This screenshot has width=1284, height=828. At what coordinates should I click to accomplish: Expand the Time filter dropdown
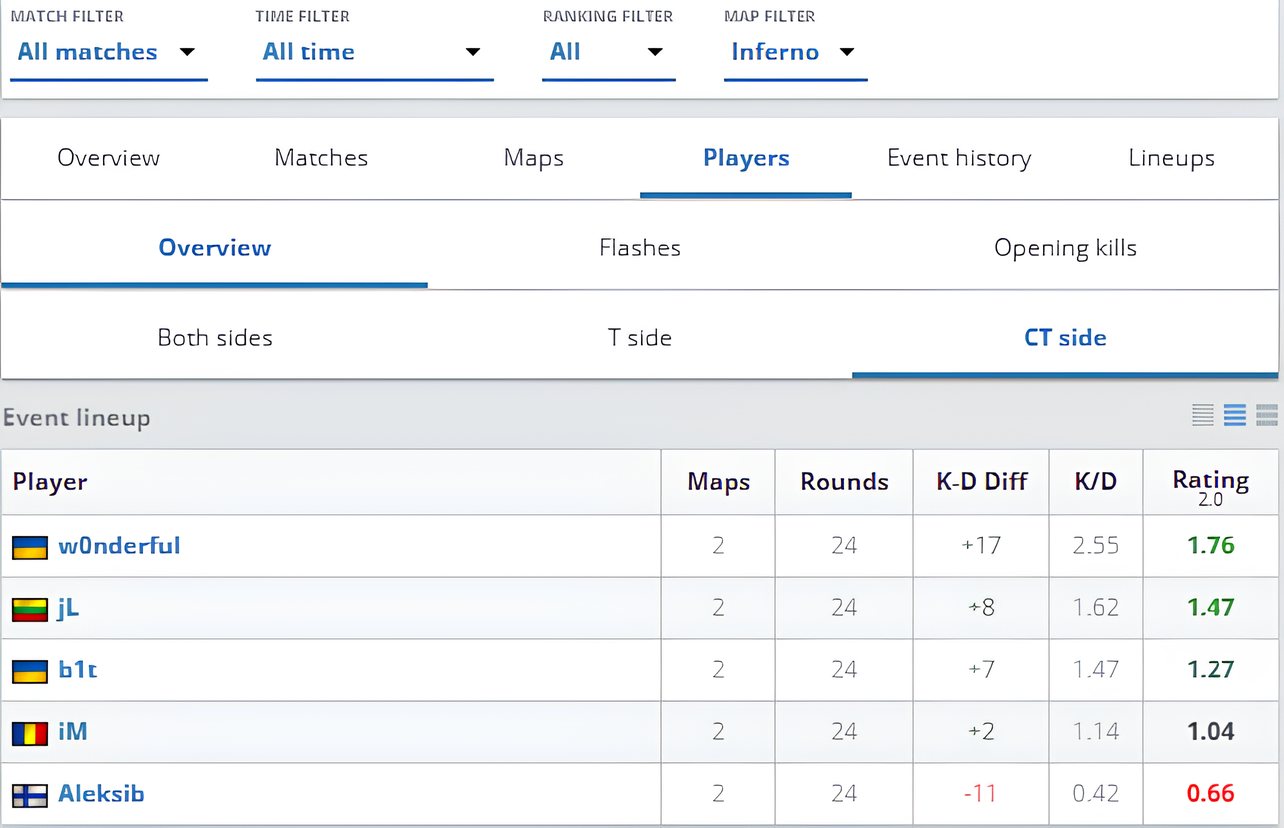click(373, 52)
